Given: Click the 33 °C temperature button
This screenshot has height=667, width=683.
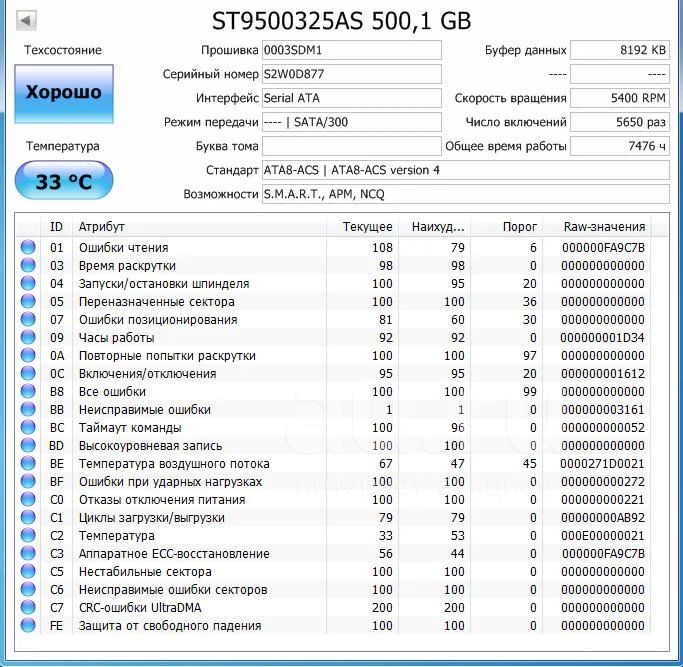Looking at the screenshot, I should tap(64, 180).
